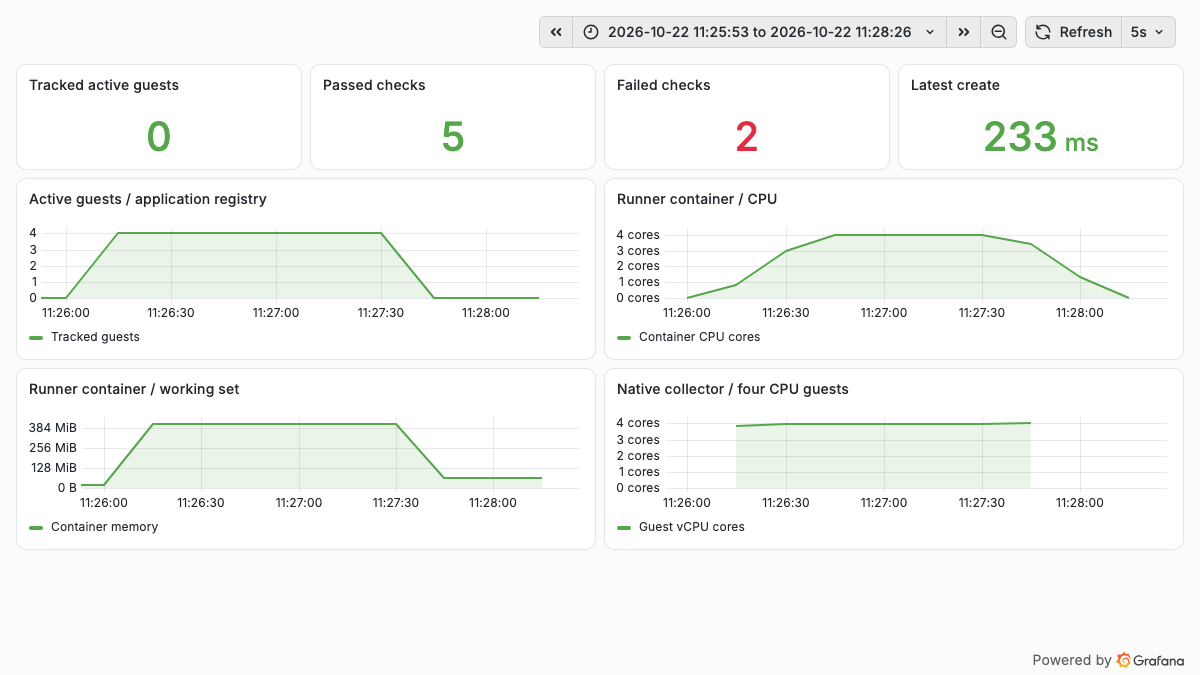Click the Grafana logo icon
Screen dimensions: 1200x675
tap(1124, 660)
